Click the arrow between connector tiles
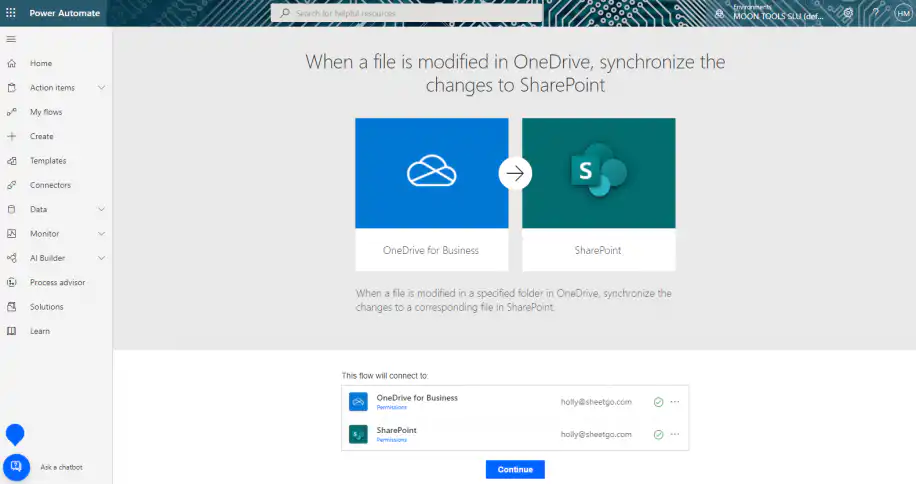This screenshot has width=916, height=484. tap(515, 173)
